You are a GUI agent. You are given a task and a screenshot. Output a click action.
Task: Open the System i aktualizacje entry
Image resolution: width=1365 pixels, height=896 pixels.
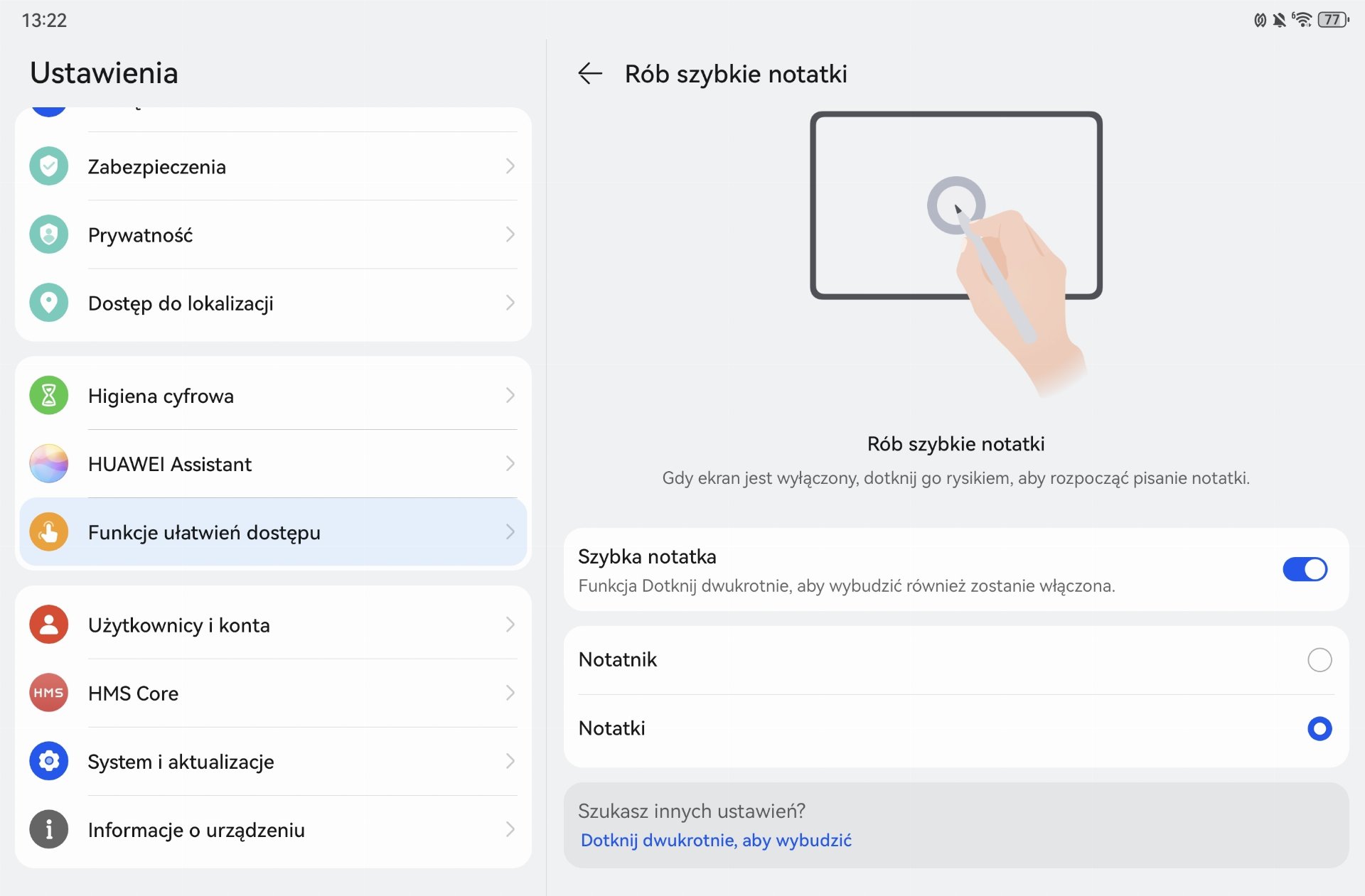(273, 761)
